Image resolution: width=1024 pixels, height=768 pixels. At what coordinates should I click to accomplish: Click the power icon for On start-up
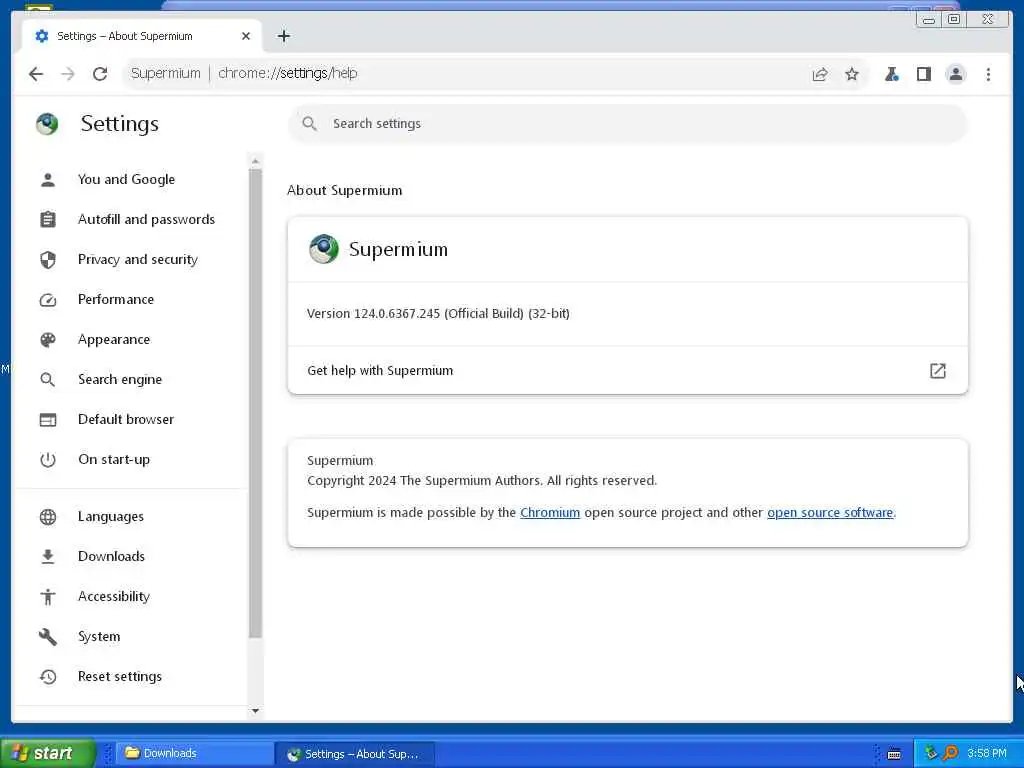point(48,460)
